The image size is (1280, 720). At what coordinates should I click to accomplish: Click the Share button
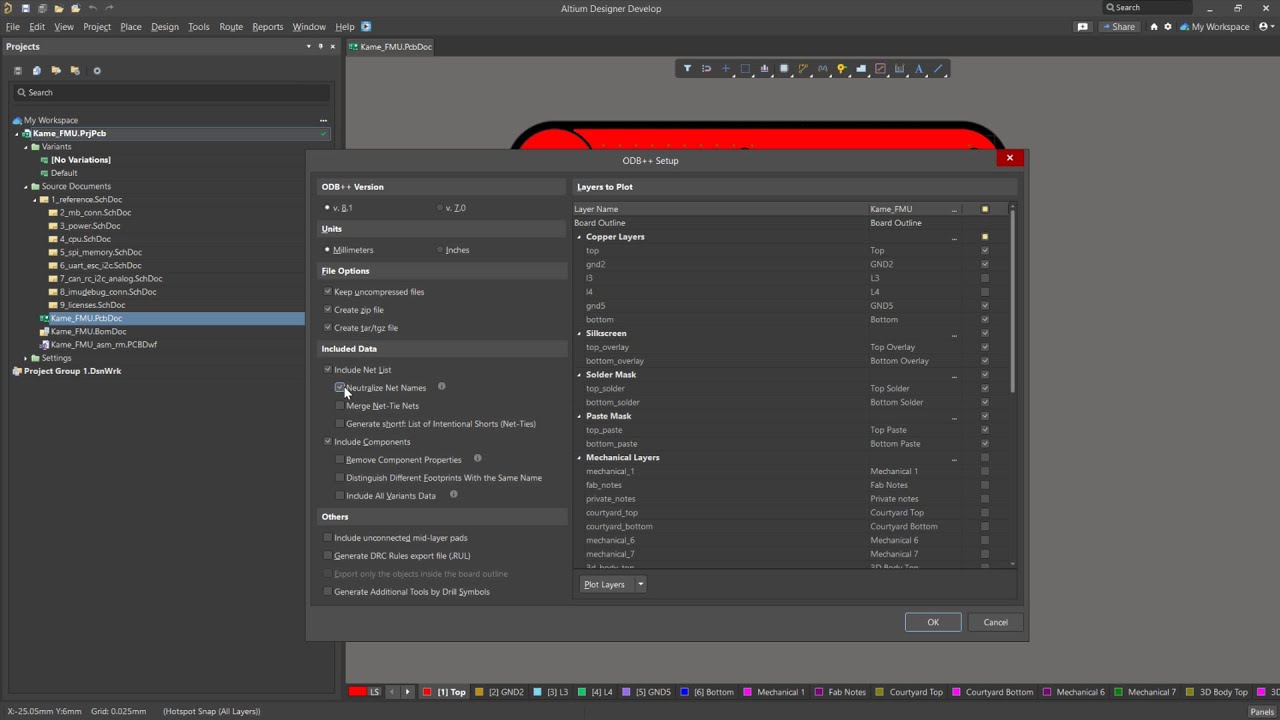(1118, 27)
